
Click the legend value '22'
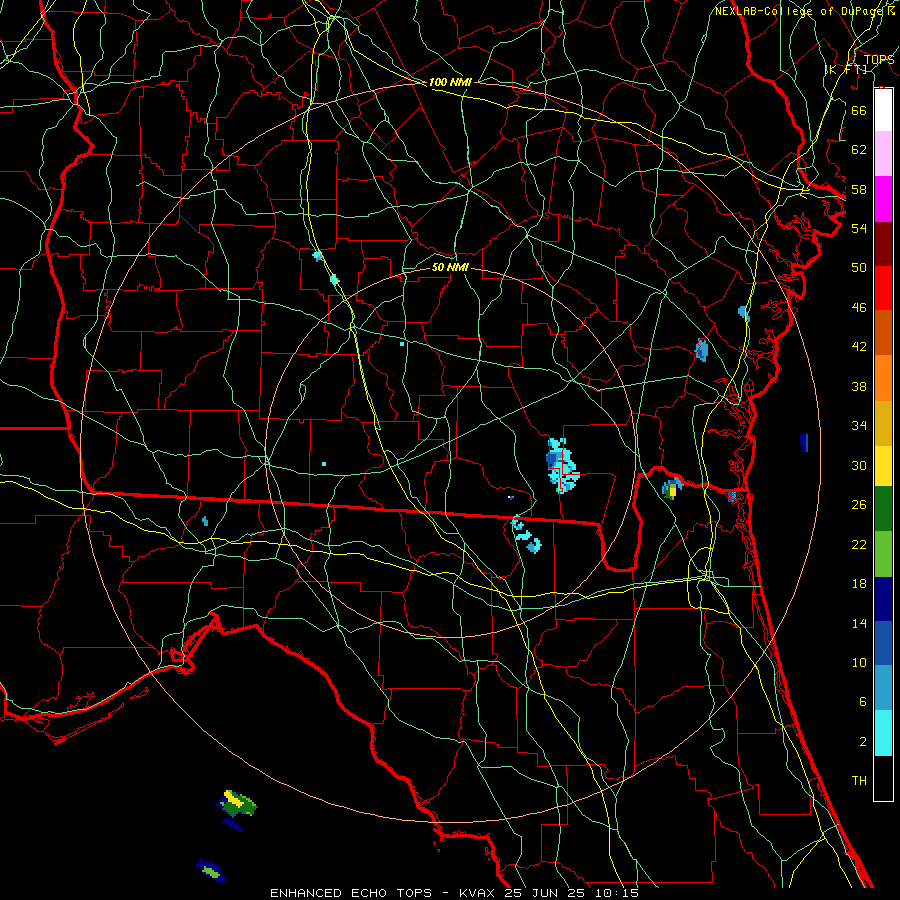click(859, 544)
